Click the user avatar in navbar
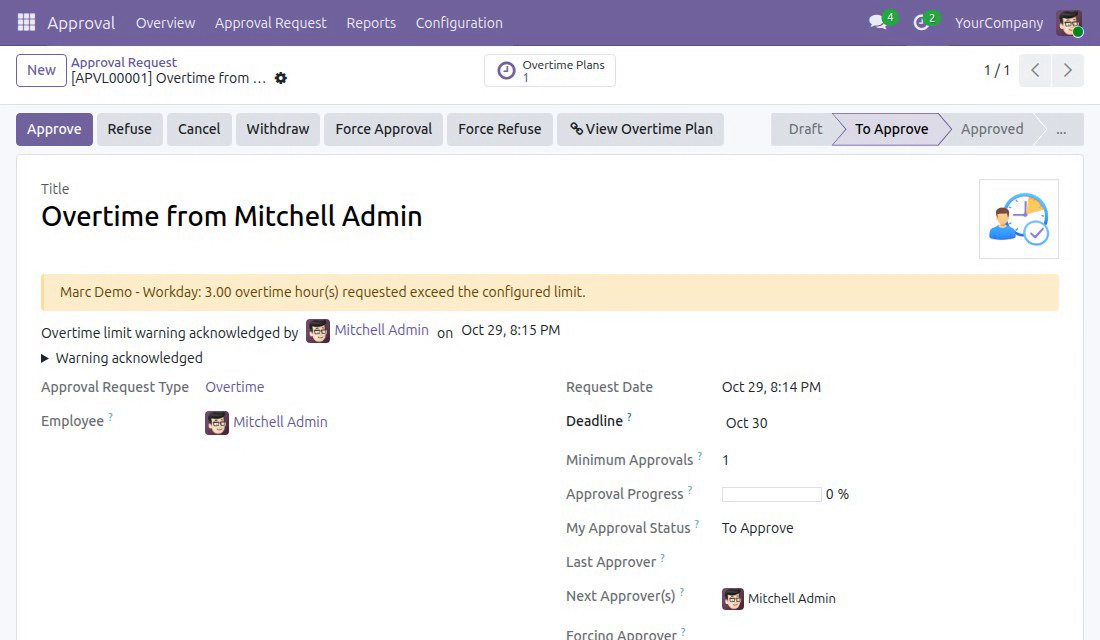Screen dimensions: 1100x640 (1069, 22)
